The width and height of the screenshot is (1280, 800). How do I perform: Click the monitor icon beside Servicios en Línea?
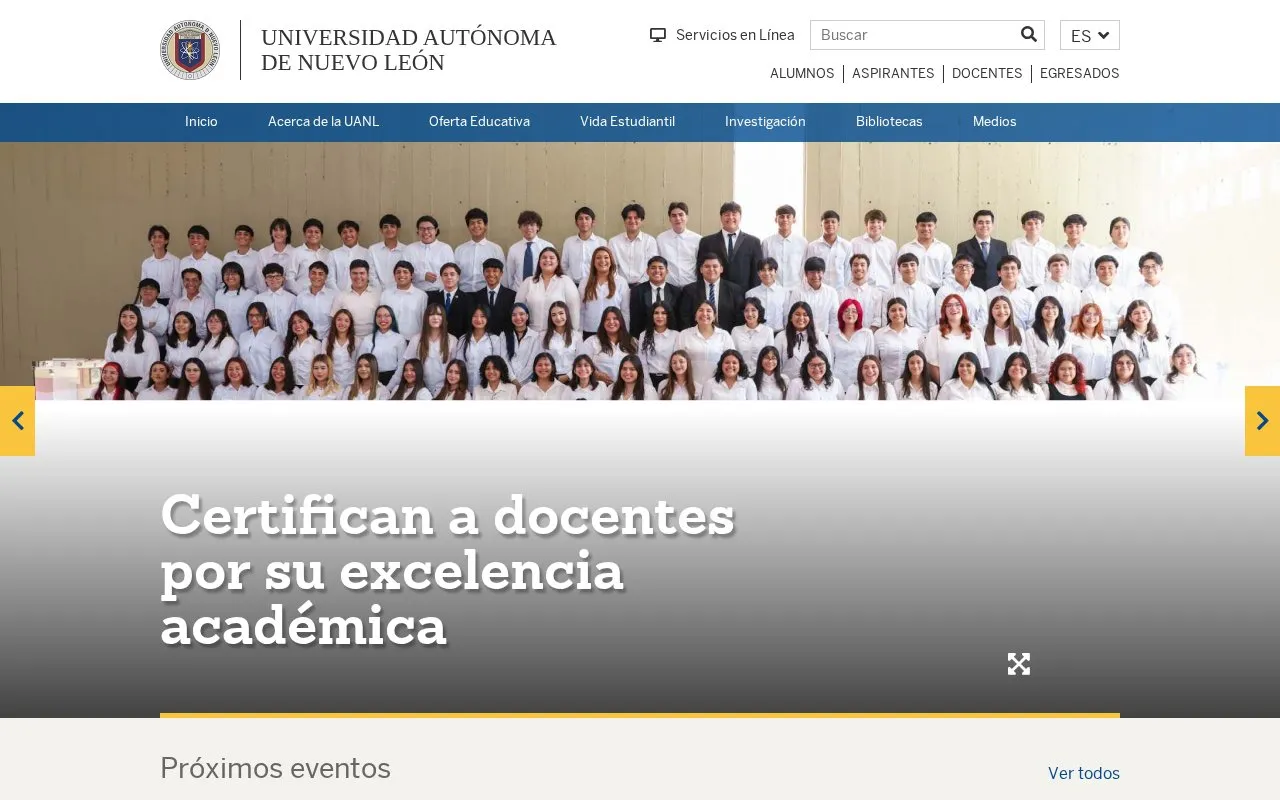click(658, 35)
